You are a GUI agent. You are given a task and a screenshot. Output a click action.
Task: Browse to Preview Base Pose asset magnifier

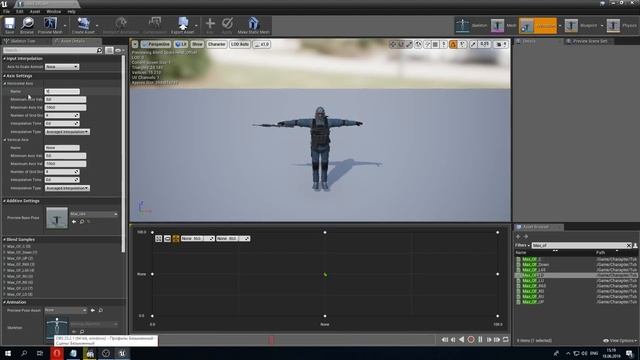(82, 222)
